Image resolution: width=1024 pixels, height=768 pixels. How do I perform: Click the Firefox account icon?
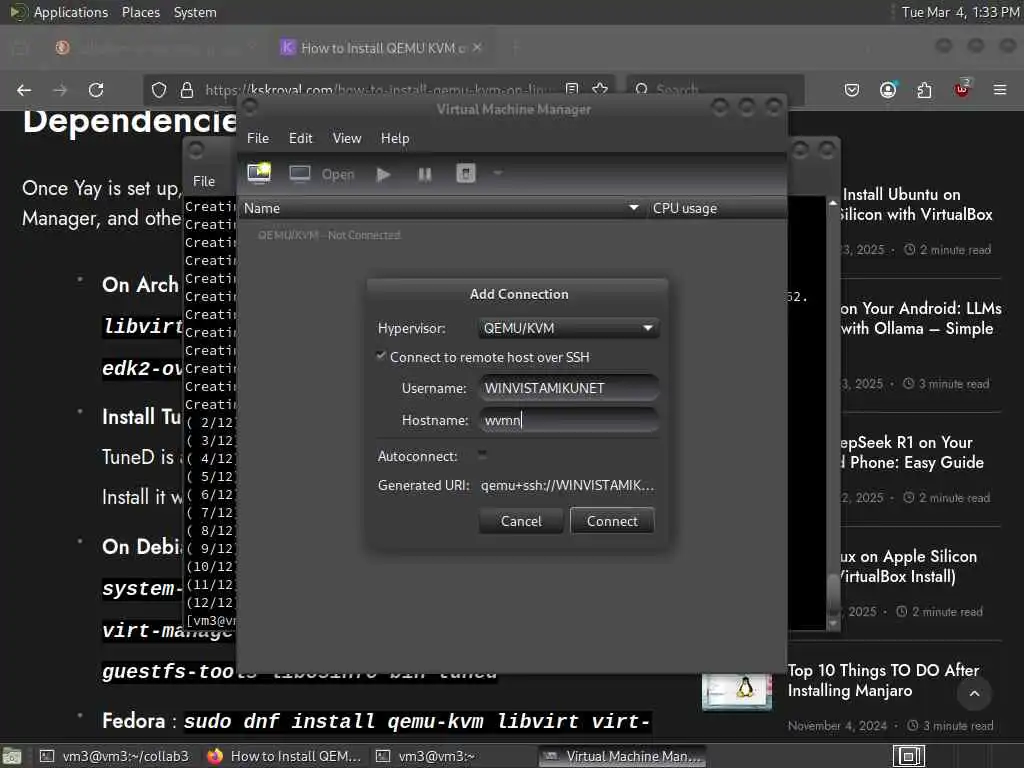click(x=888, y=90)
